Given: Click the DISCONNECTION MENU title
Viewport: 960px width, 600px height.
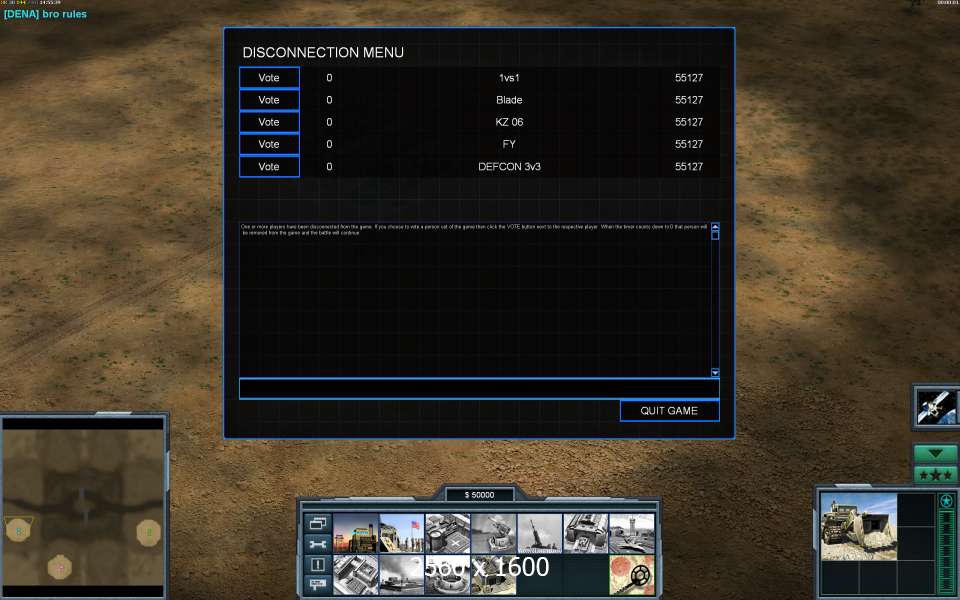Looking at the screenshot, I should tap(323, 53).
